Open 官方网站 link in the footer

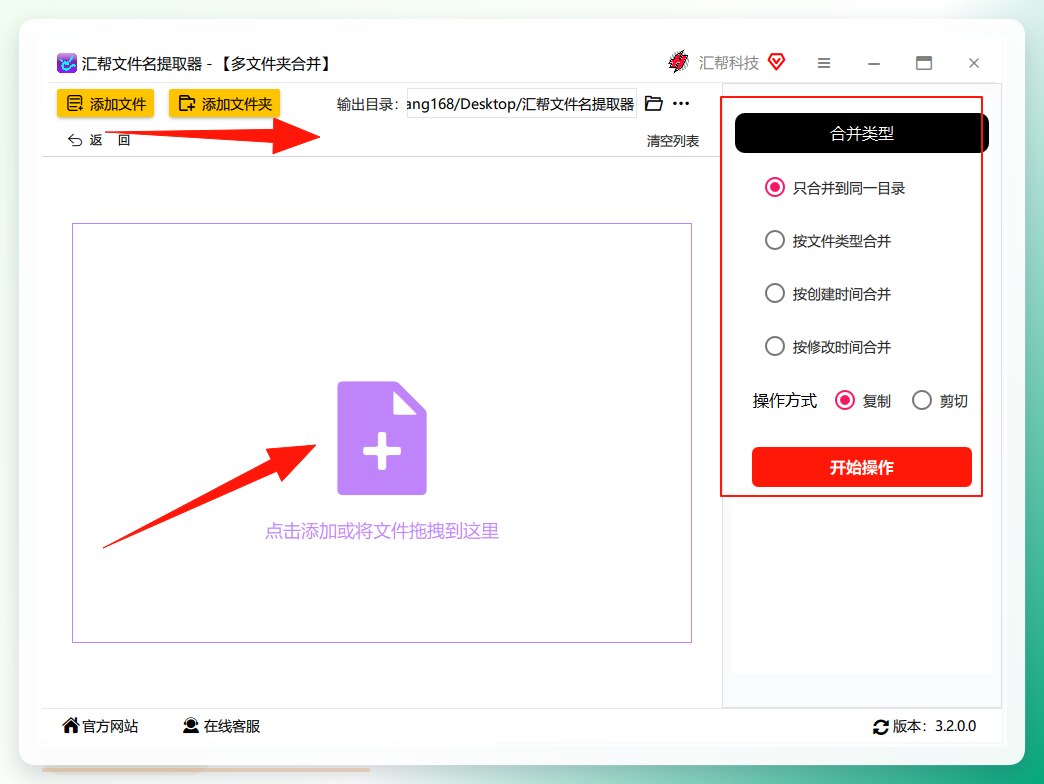click(100, 726)
